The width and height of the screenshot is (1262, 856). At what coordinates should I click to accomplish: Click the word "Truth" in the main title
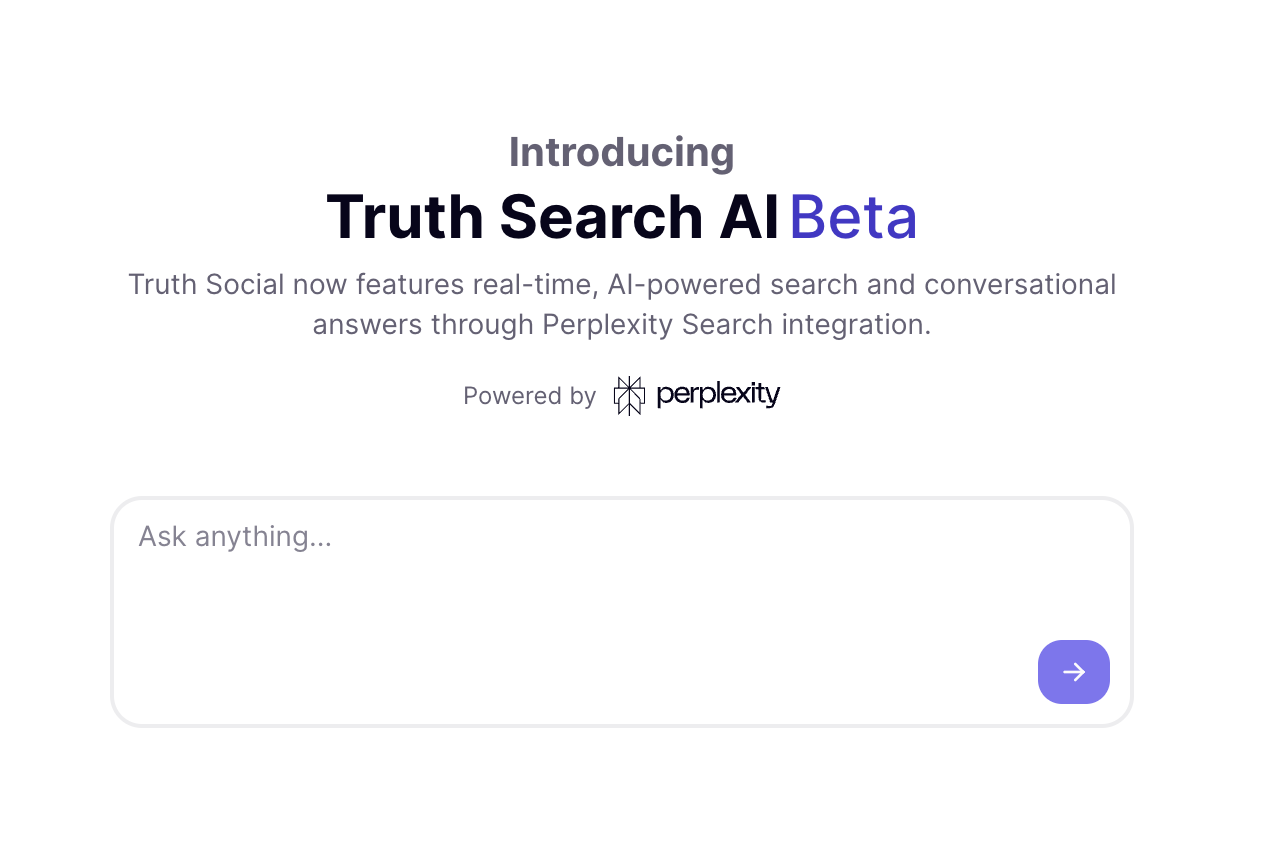tap(406, 217)
